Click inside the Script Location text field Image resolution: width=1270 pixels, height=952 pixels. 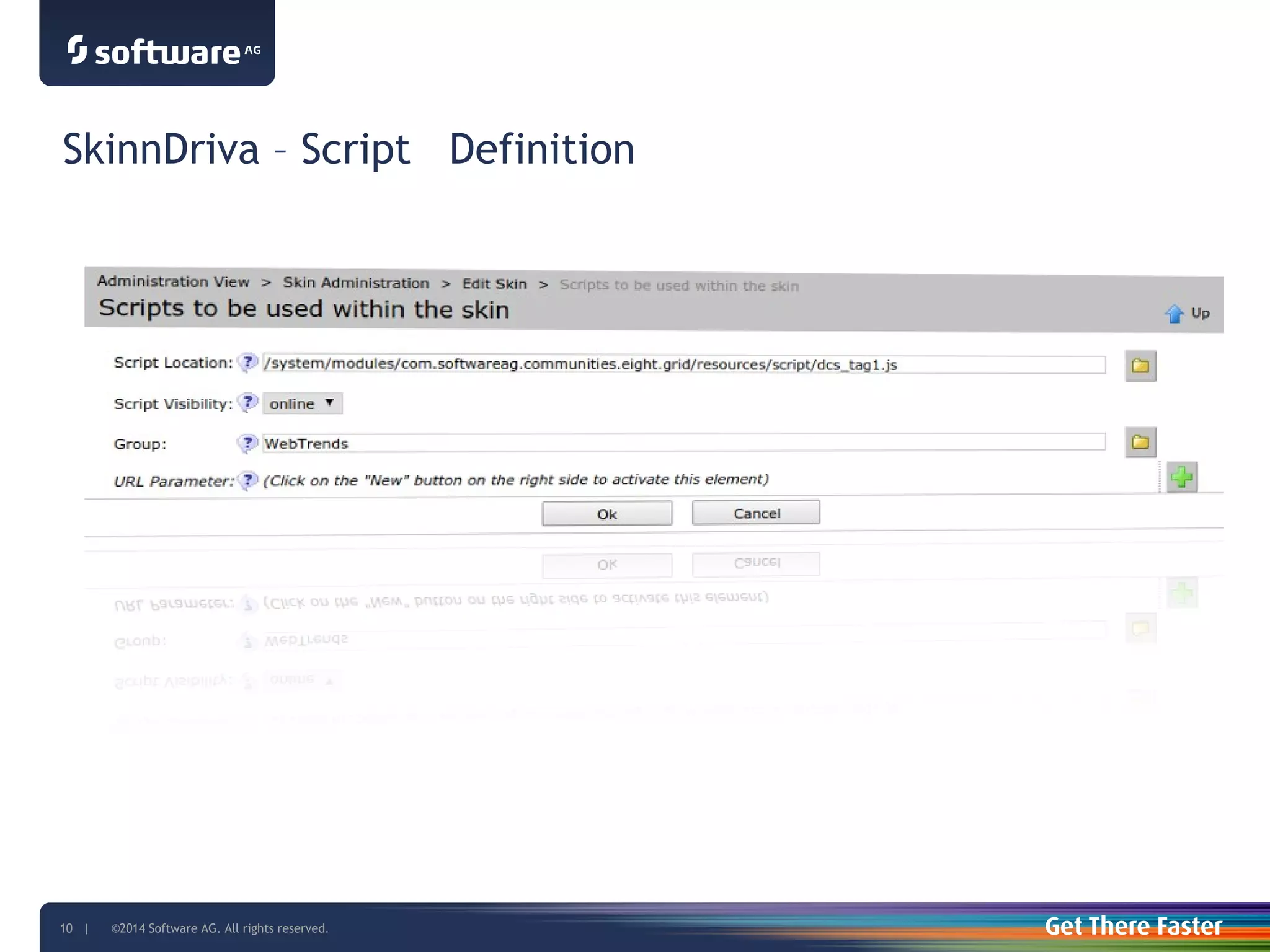coord(682,364)
